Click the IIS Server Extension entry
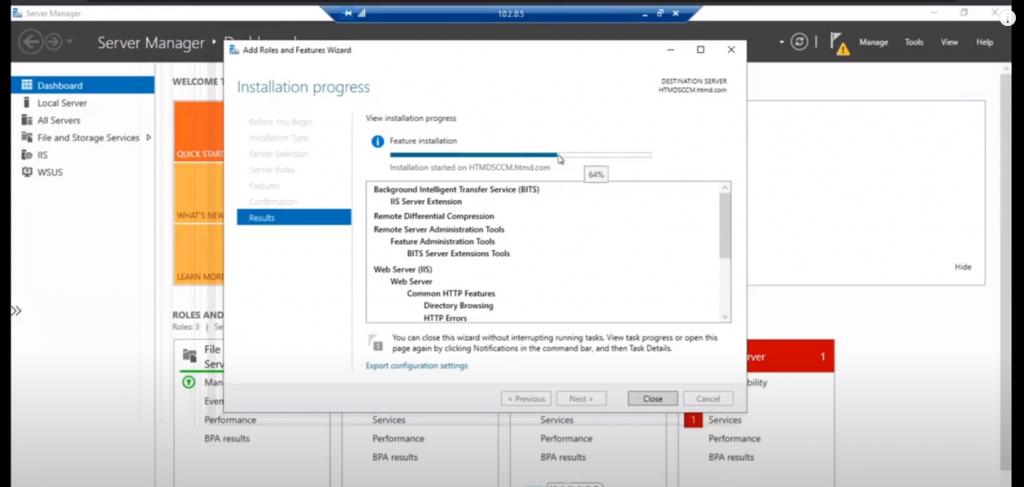Screen dimensions: 1024x487 (x=426, y=201)
